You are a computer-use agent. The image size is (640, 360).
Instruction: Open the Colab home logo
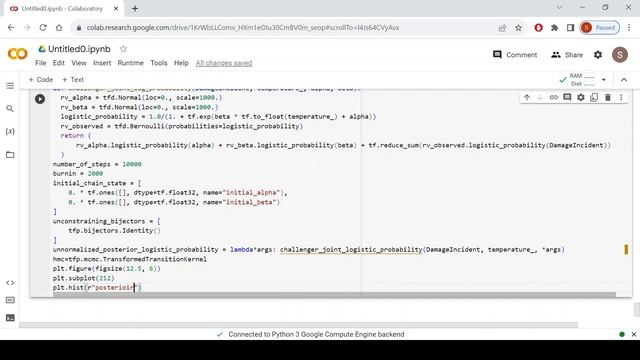click(x=18, y=54)
